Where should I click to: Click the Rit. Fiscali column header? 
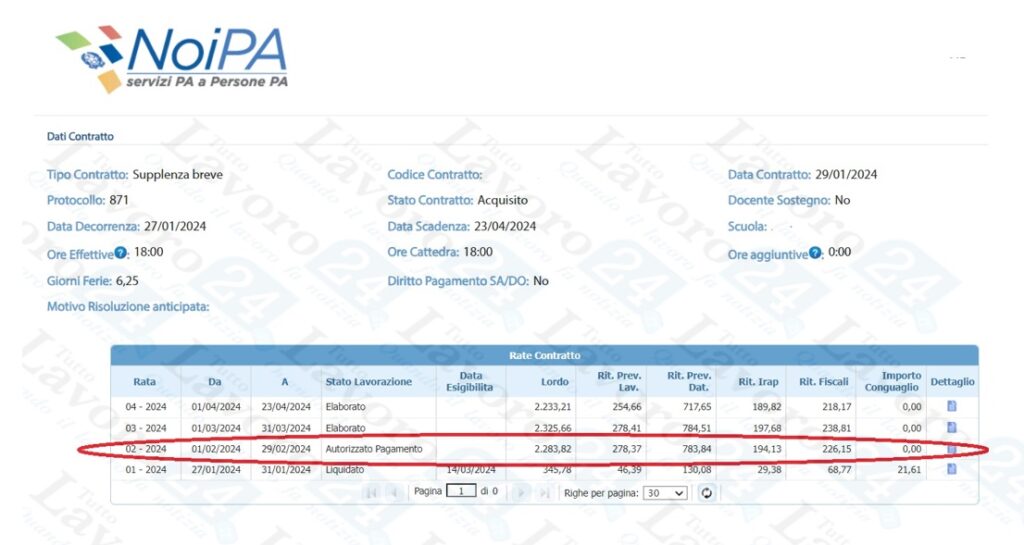(824, 382)
